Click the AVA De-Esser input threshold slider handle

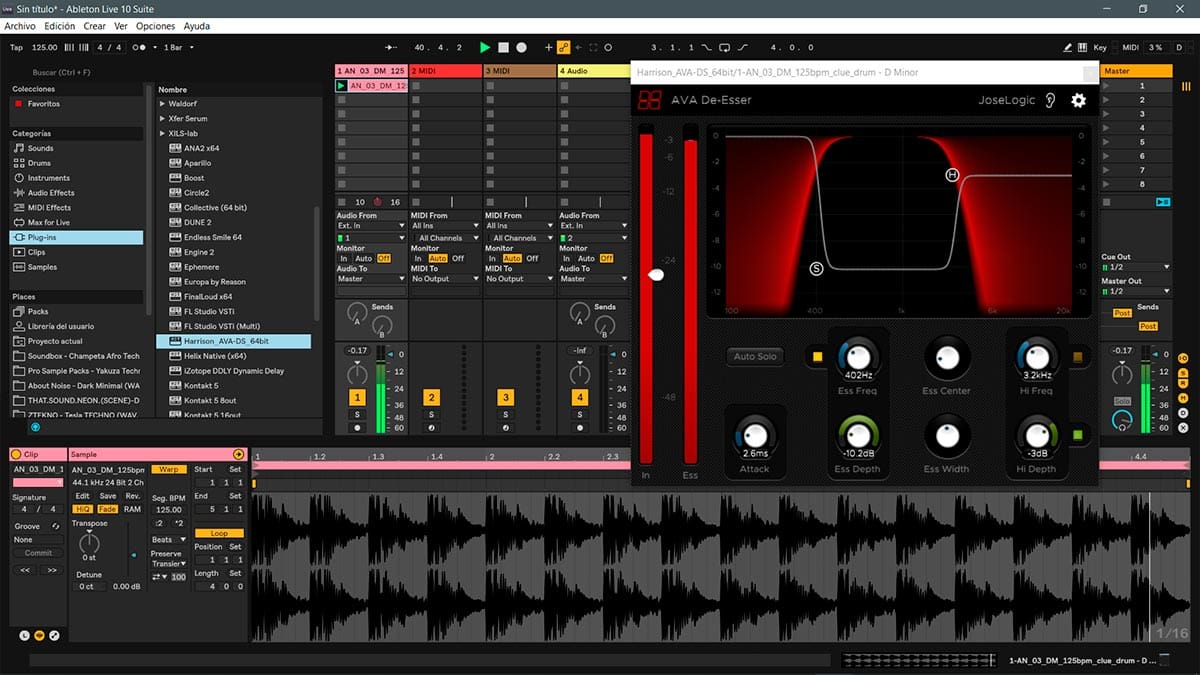point(656,274)
